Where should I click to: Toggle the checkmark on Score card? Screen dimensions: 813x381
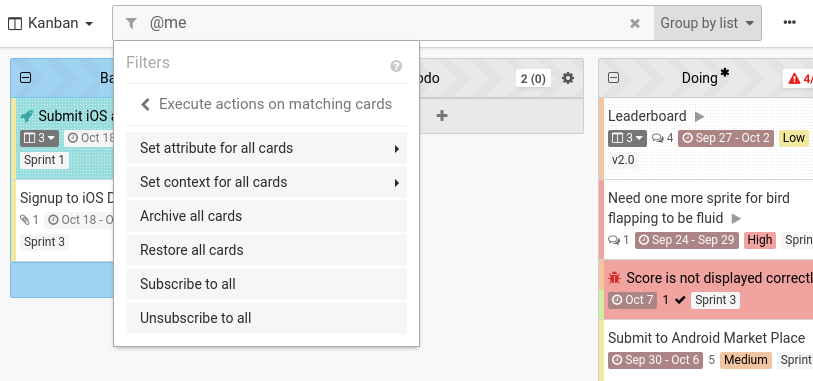click(x=681, y=300)
